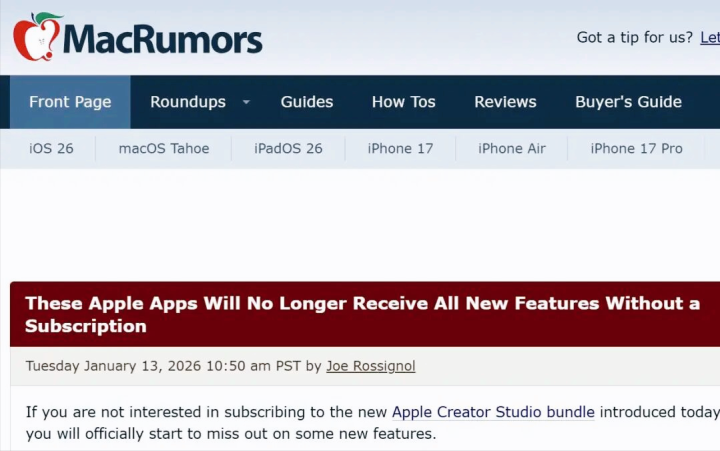Open the How Tos section
This screenshot has height=451, width=720.
(x=404, y=102)
